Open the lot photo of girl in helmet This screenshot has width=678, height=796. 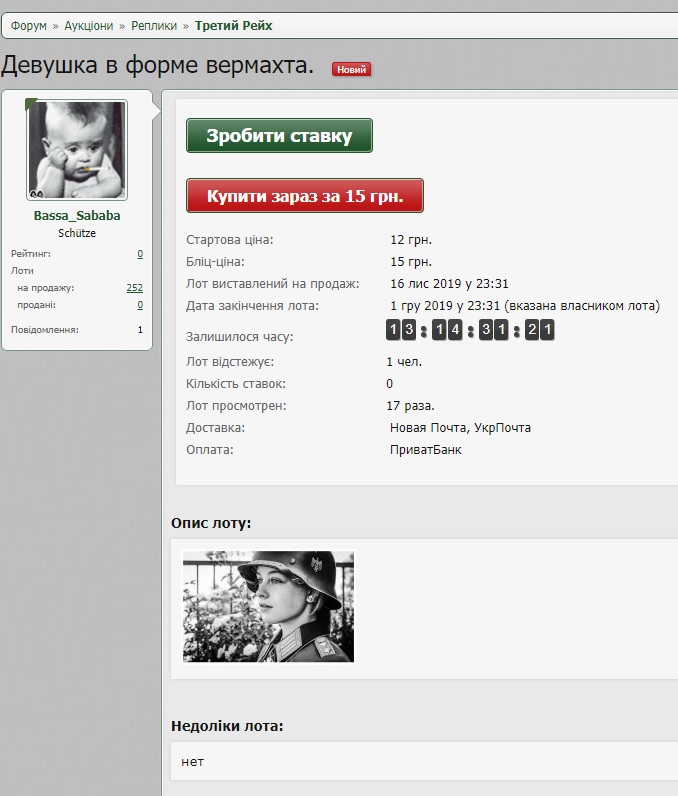point(268,607)
